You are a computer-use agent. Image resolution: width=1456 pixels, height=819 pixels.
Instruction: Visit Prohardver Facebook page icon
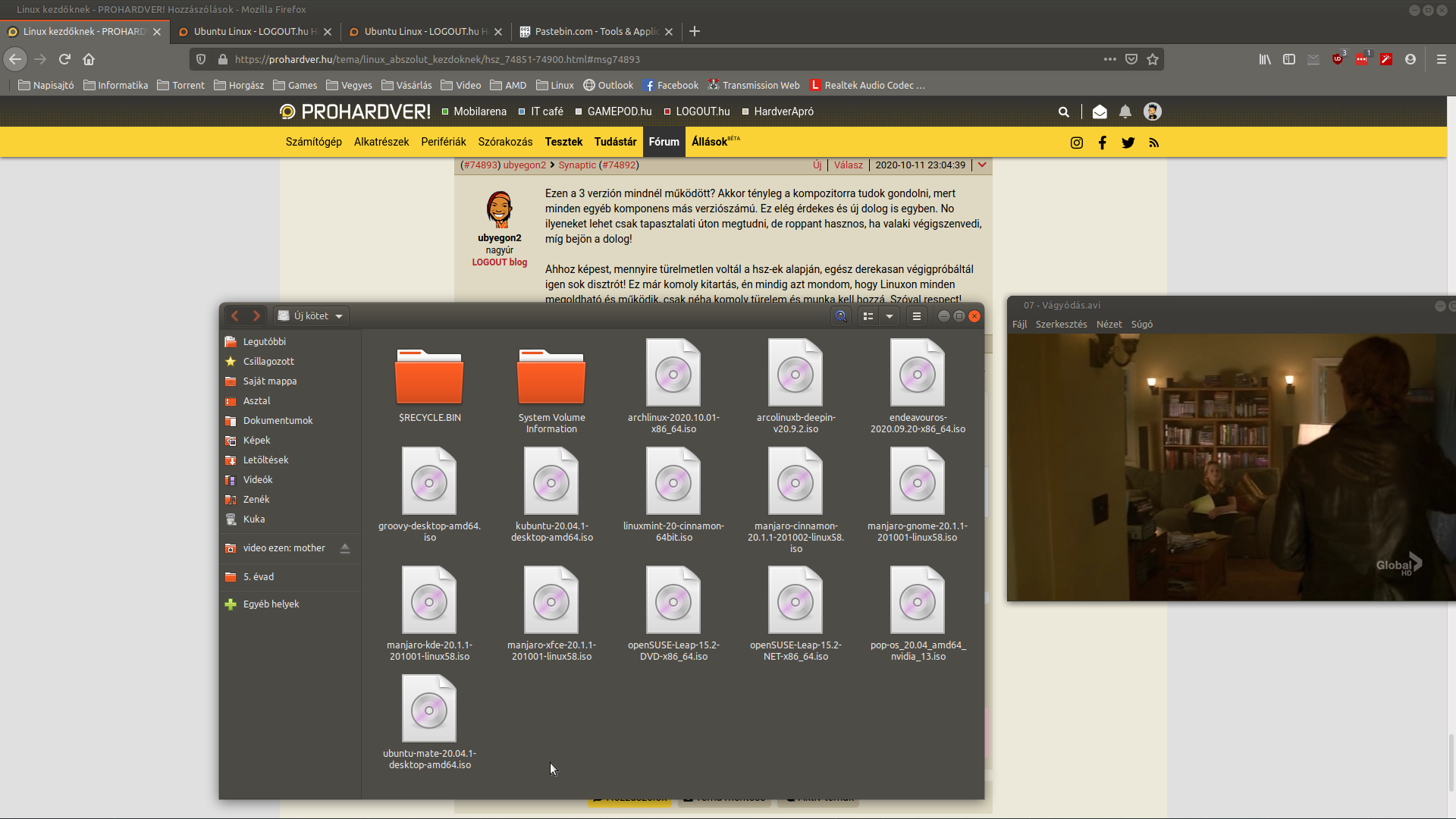tap(1103, 143)
